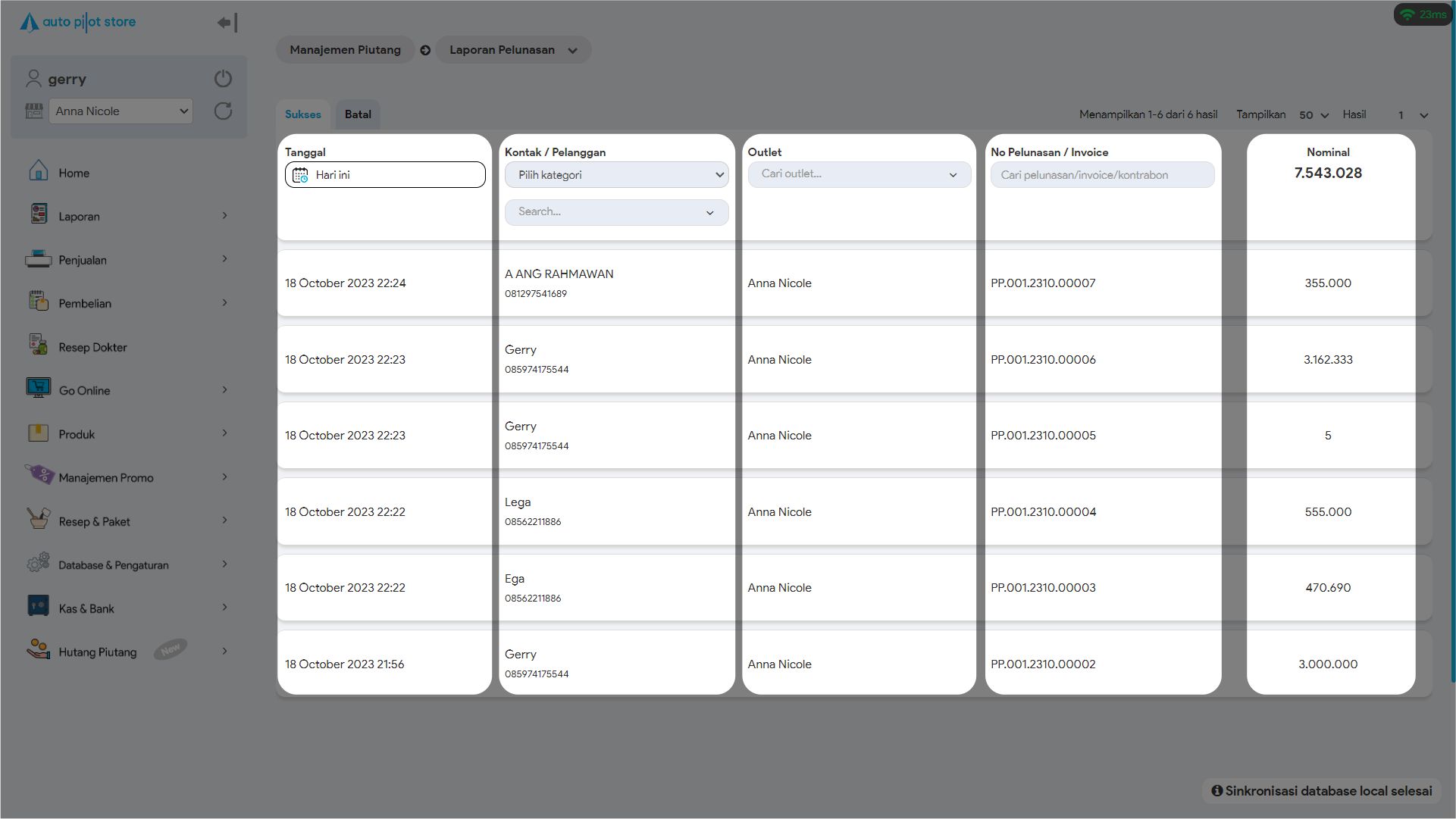Open the Cari outlet dropdown
Screen dimensions: 1456x819
pos(859,174)
